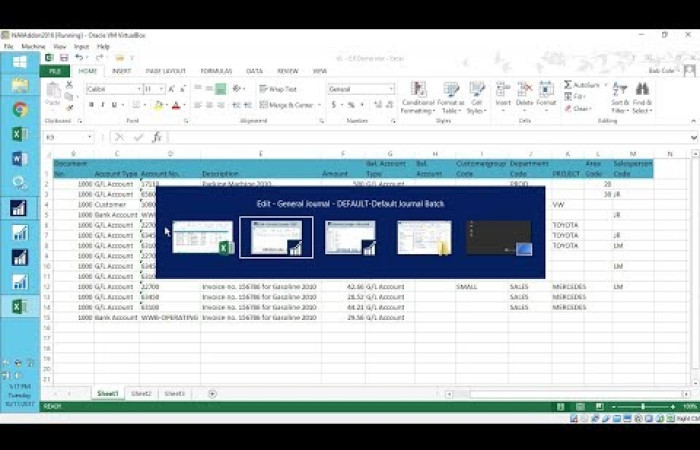Open Chrome from the Windows taskbar
The height and width of the screenshot is (450, 700).
(x=20, y=109)
